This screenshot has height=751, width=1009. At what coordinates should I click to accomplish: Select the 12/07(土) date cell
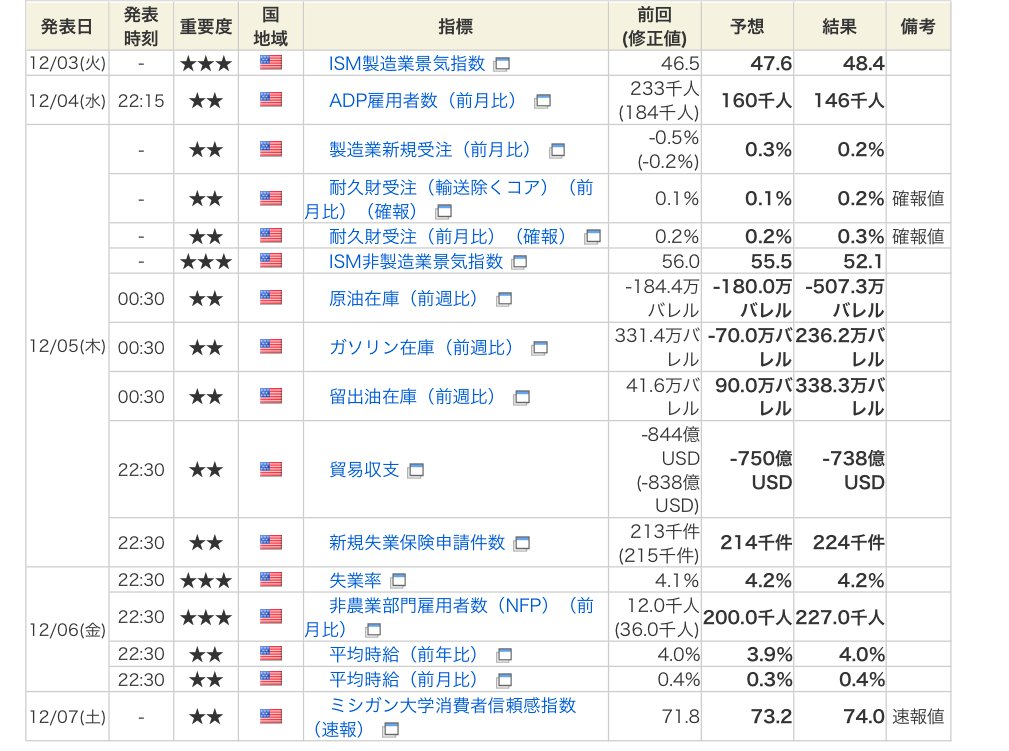67,717
